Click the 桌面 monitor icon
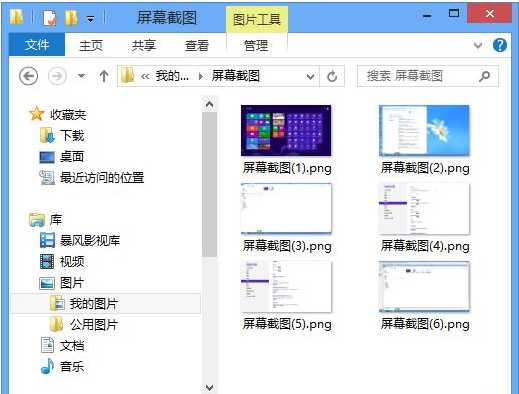519x394 pixels. [x=47, y=157]
